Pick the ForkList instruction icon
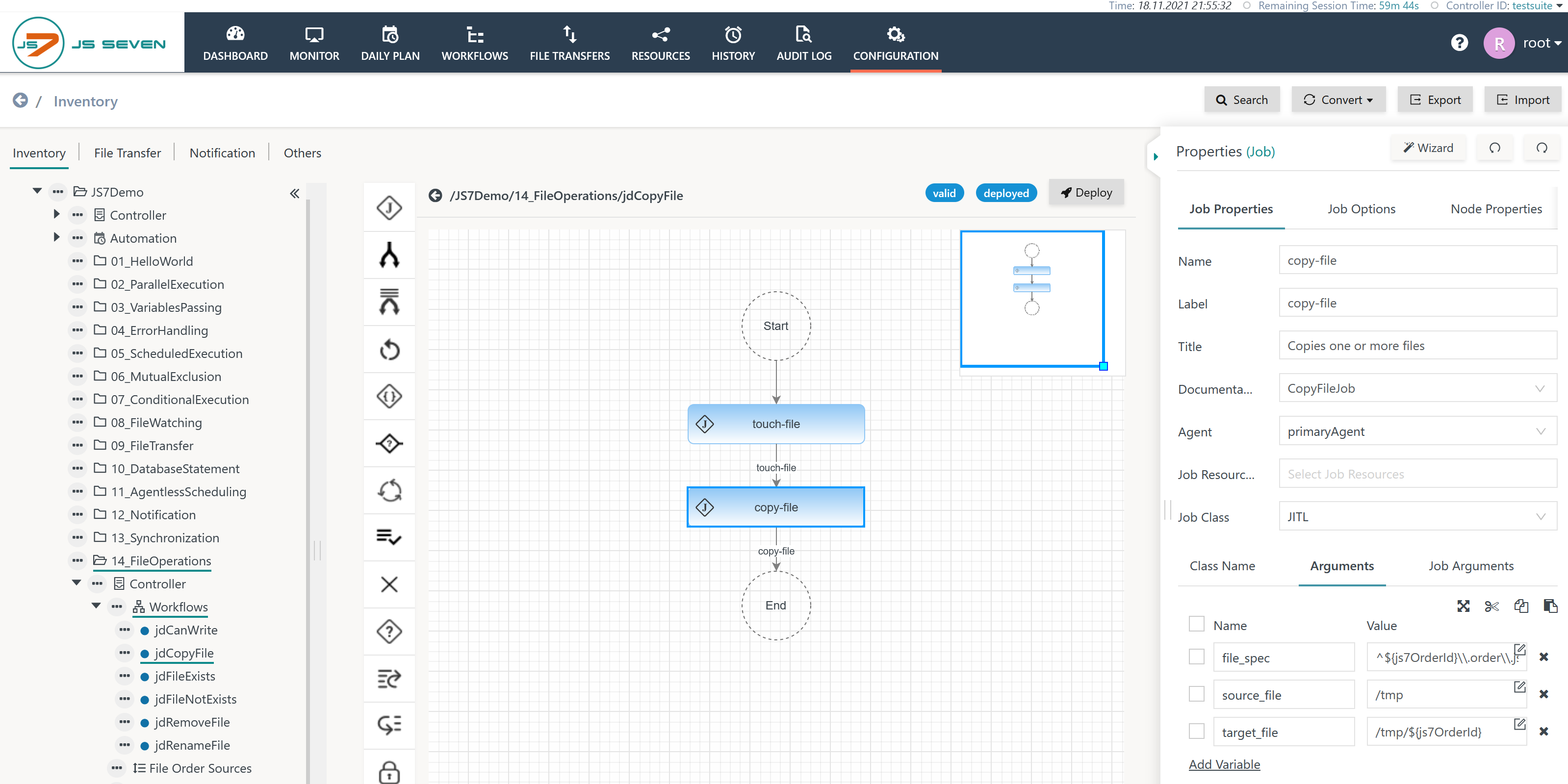The height and width of the screenshot is (784, 1568). pos(389,302)
